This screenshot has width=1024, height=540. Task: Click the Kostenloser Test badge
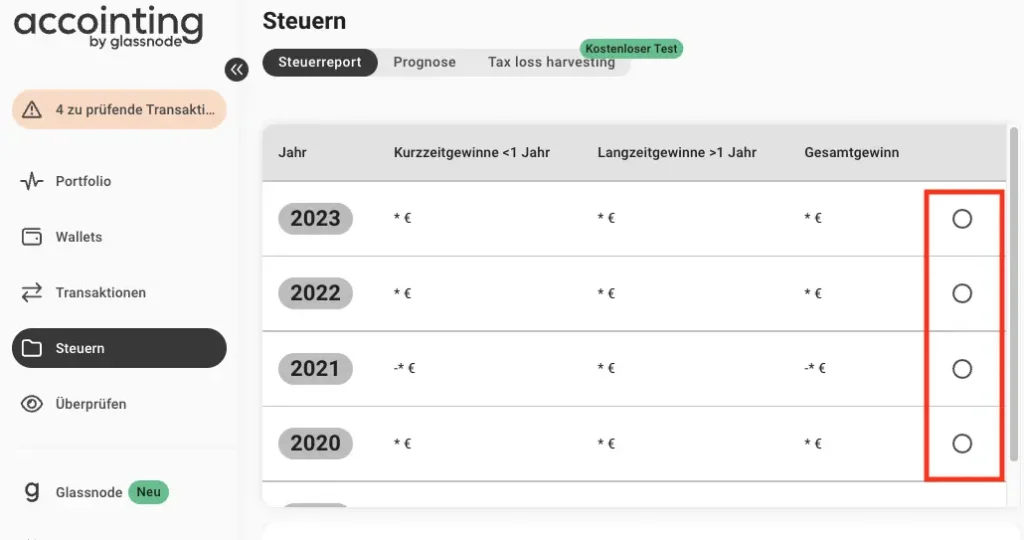[x=631, y=48]
